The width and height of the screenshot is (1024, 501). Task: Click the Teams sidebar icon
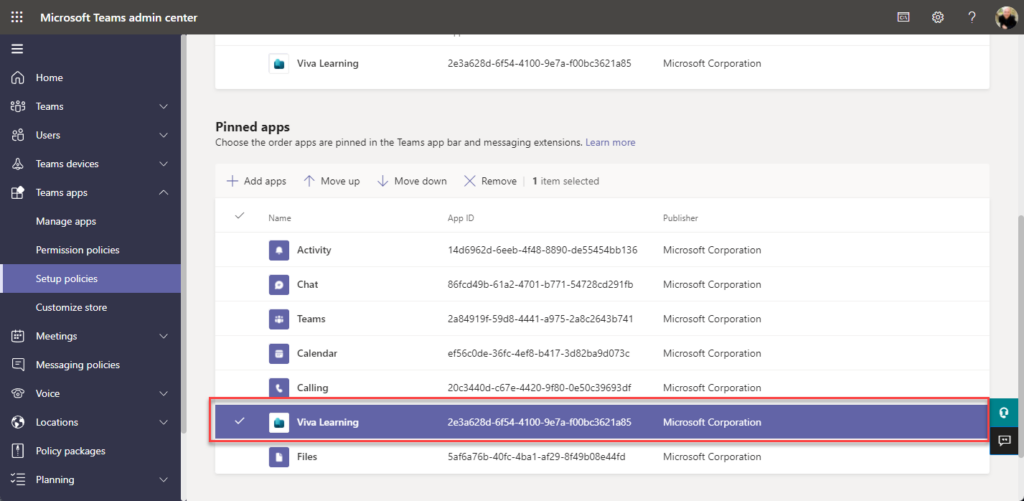(x=18, y=106)
